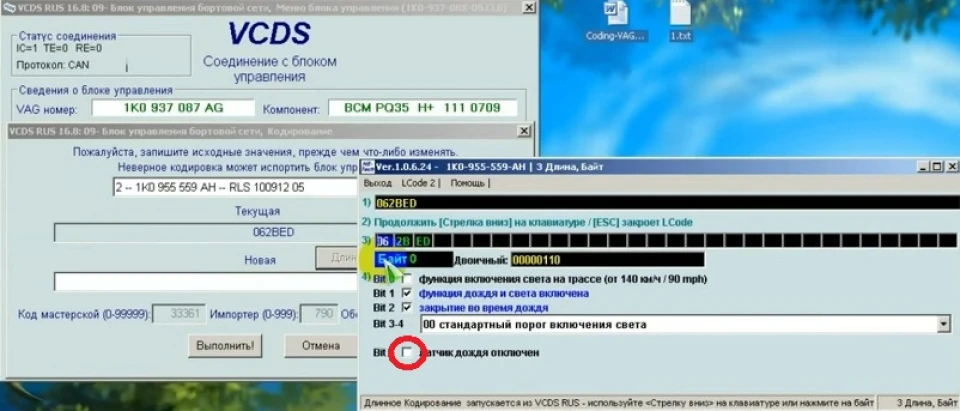
Task: Expand the Bit 3-4 light threshold dropdown
Action: pos(943,325)
